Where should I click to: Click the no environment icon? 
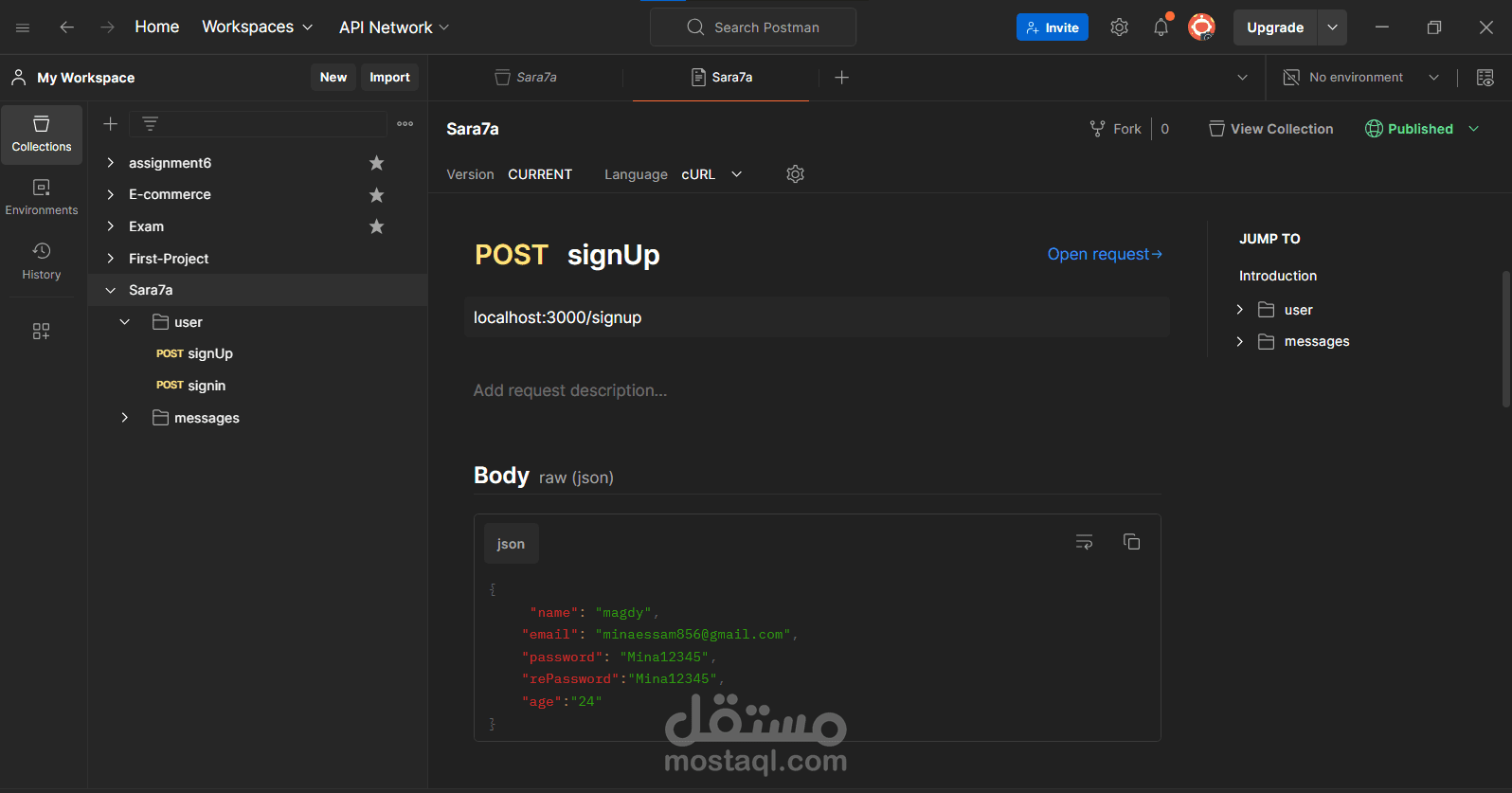[x=1290, y=78]
